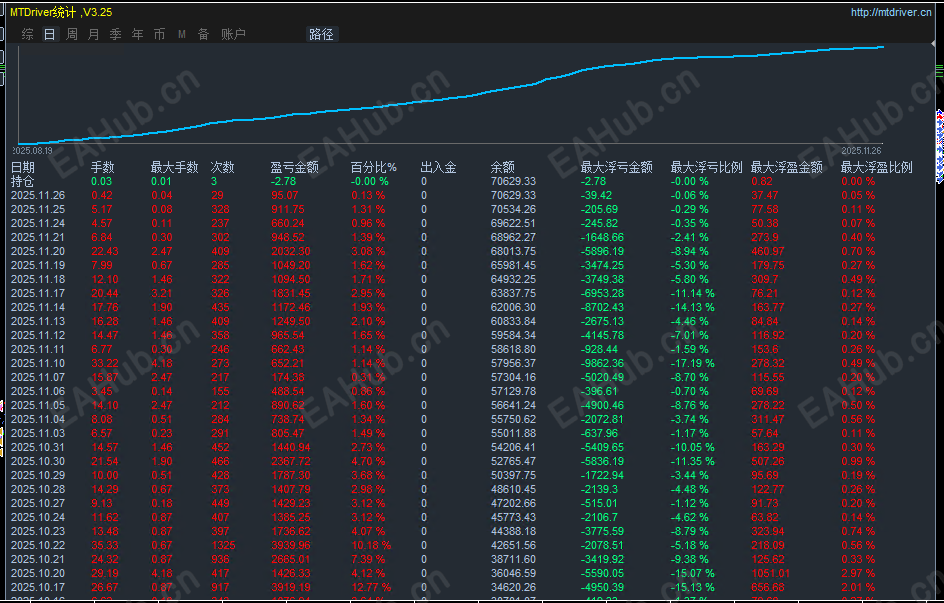Viewport: 944px width, 603px height.
Task: Click trade count 435
Action: tap(220, 308)
